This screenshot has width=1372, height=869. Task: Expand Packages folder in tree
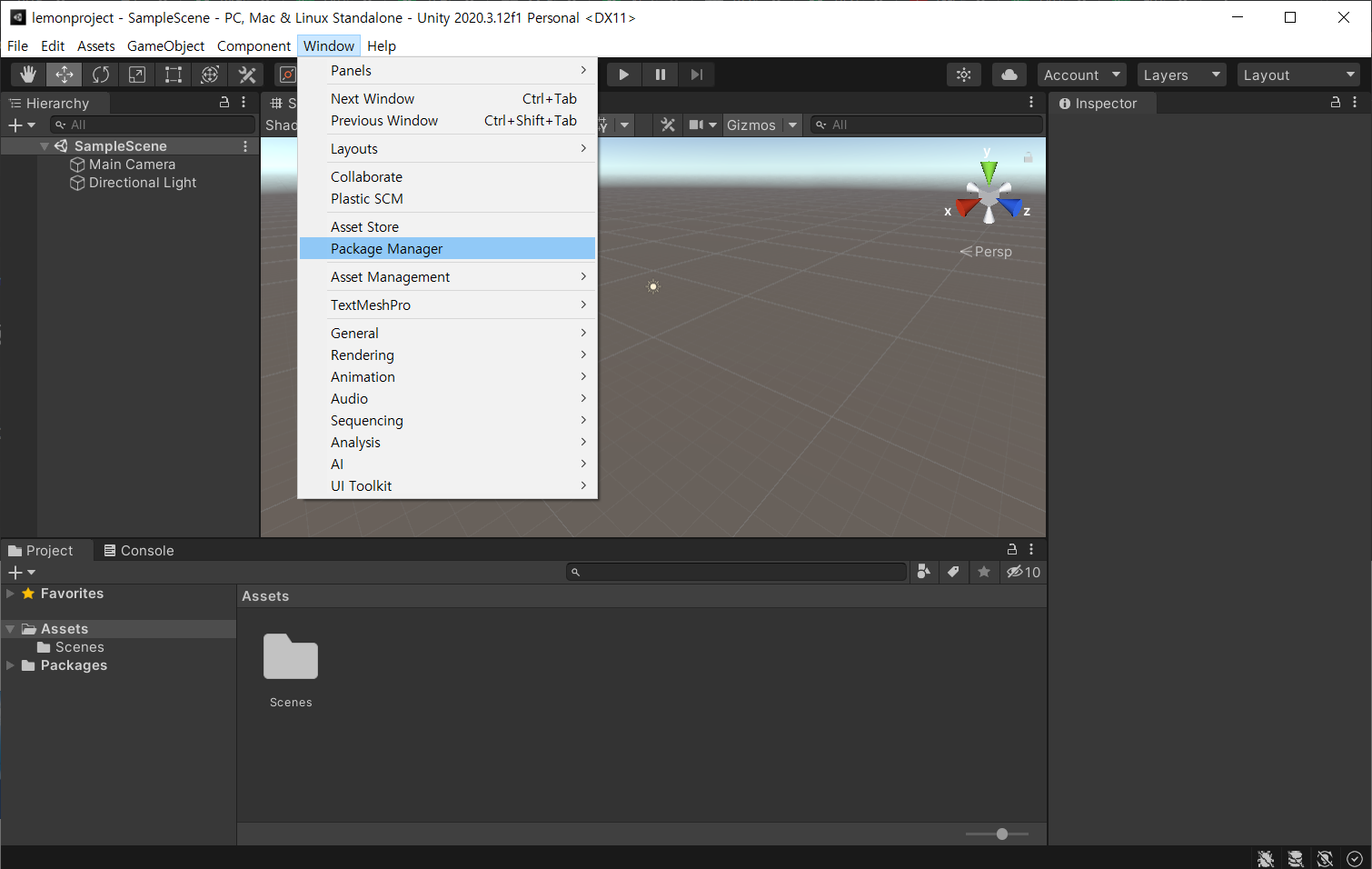[x=10, y=665]
